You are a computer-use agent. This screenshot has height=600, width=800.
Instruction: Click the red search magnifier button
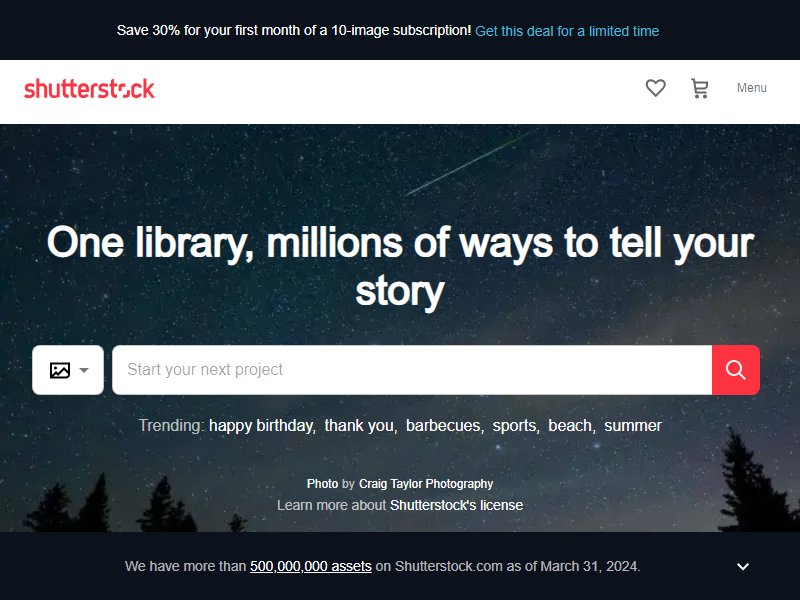point(735,370)
